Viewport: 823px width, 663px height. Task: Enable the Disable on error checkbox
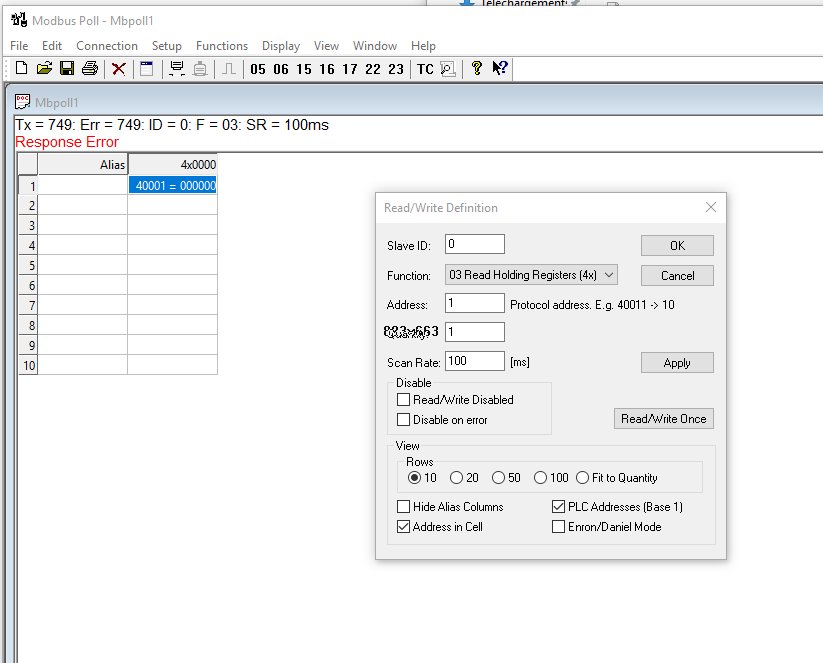[403, 419]
